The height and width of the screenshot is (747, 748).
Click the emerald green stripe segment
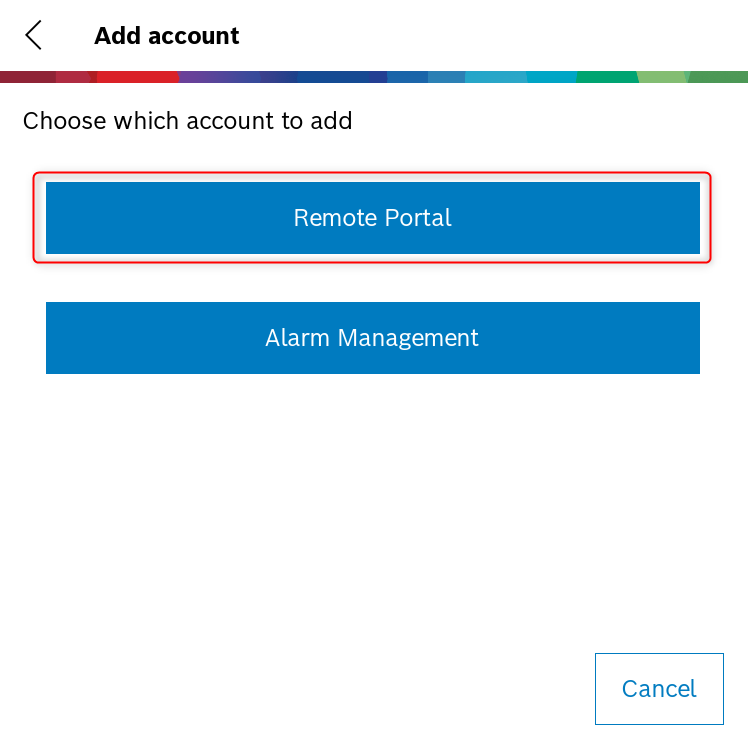pos(606,77)
